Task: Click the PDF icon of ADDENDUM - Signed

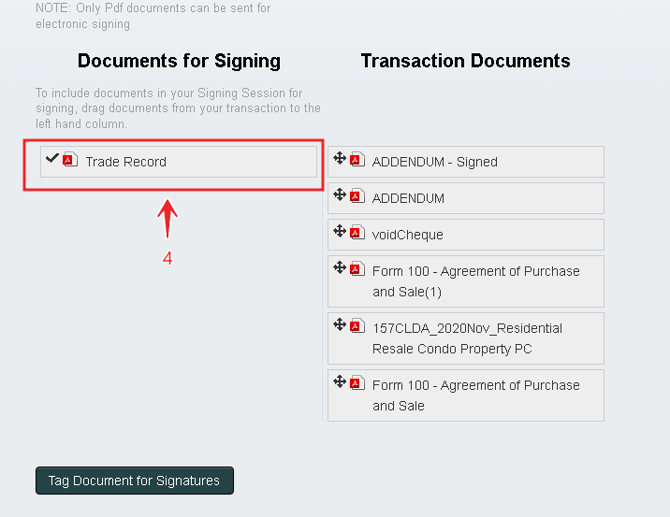Action: point(357,159)
